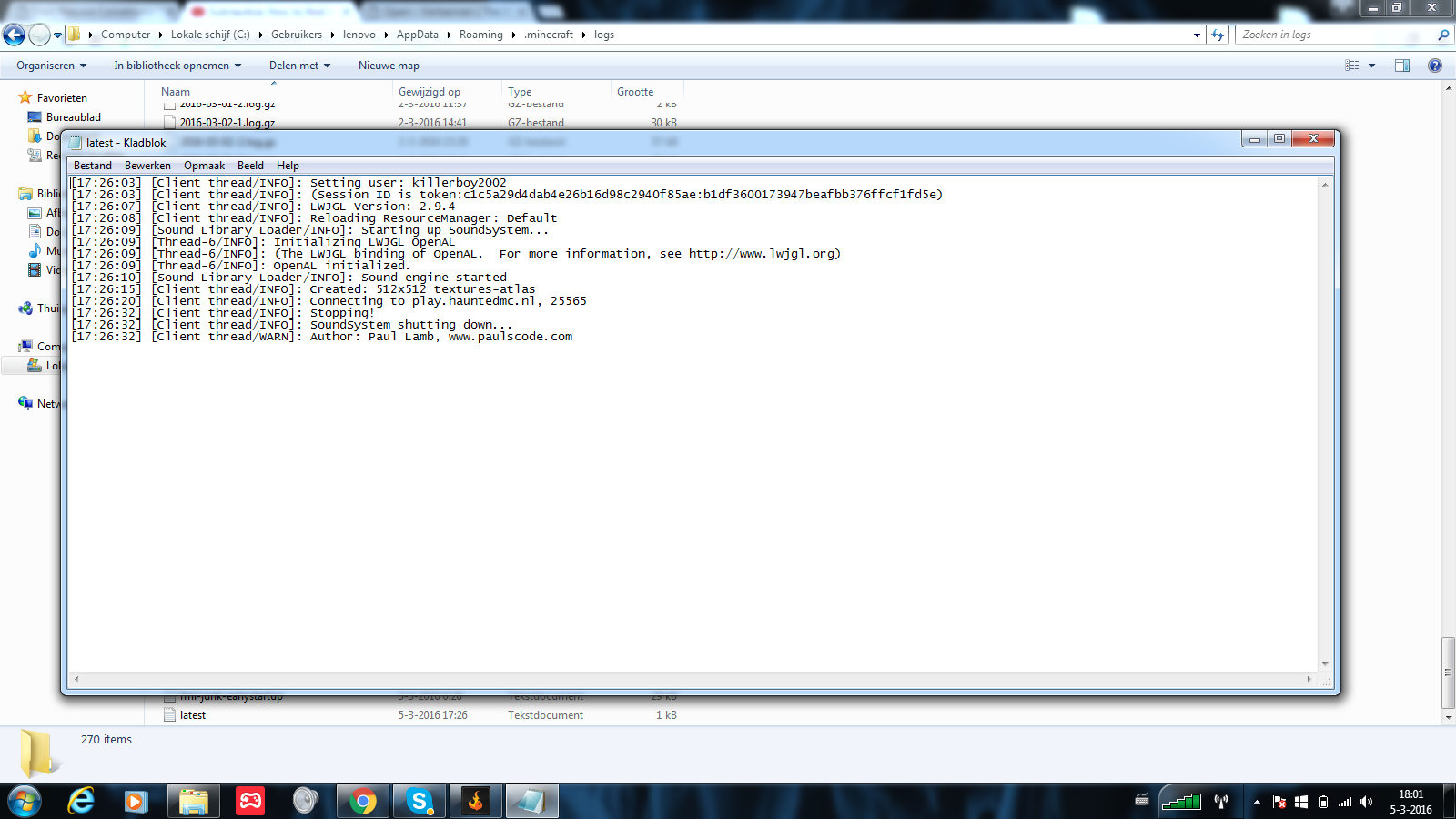Expand the address bar history dropdown
This screenshot has width=1456, height=819.
[x=1197, y=35]
